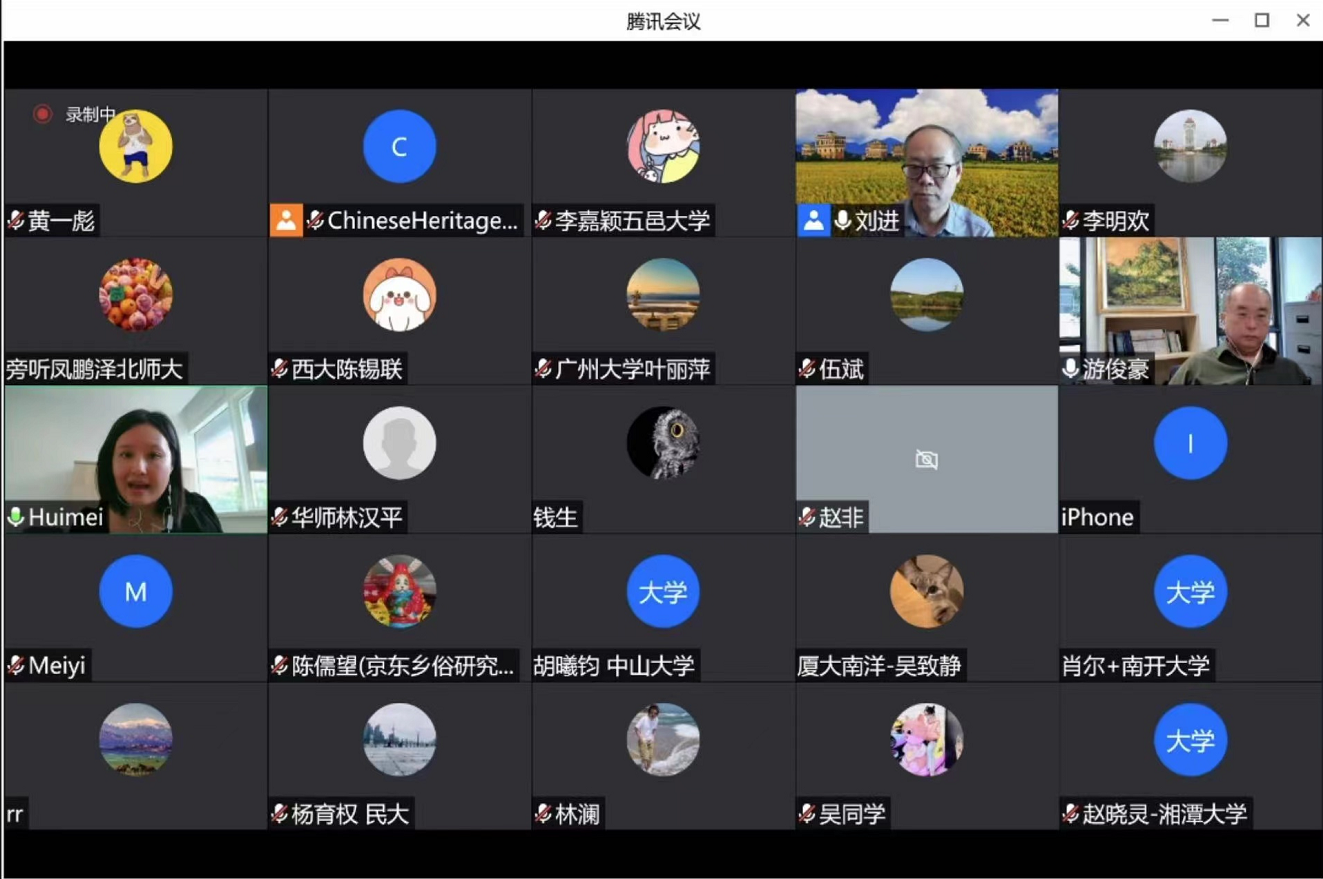The width and height of the screenshot is (1323, 879).
Task: Select the owl avatar of 钱生
Action: tap(662, 442)
